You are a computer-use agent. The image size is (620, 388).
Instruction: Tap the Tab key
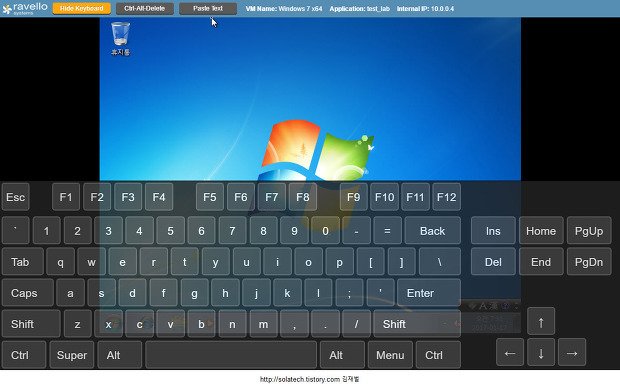pos(23,262)
